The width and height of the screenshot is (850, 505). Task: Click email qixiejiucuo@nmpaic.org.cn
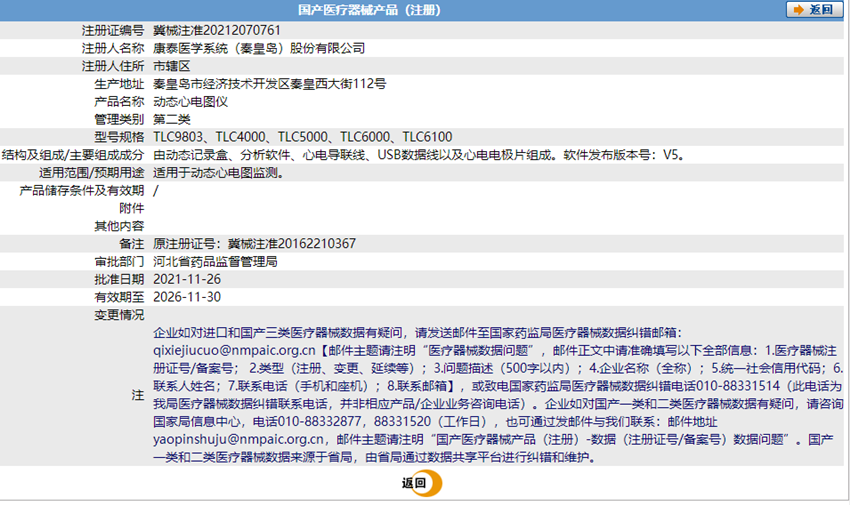(234, 351)
